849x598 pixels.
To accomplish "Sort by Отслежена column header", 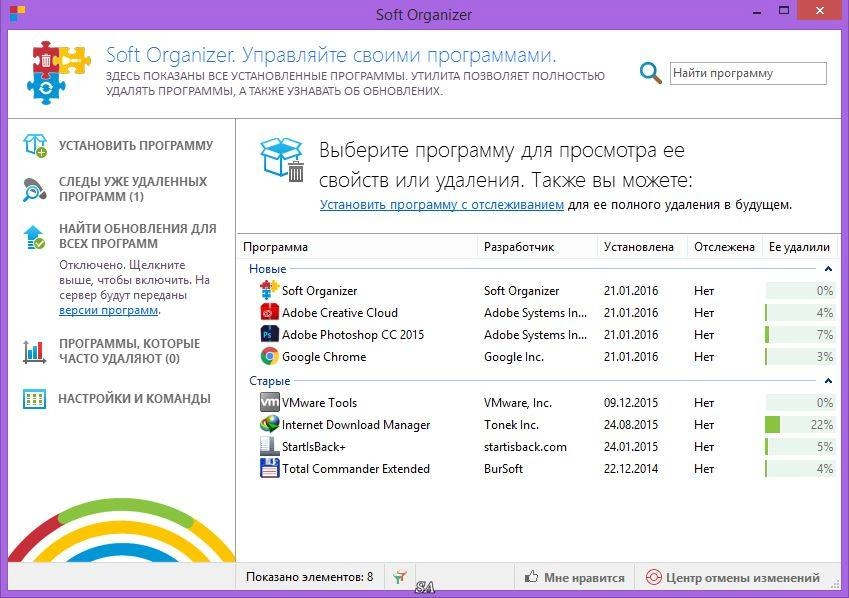I will (x=724, y=247).
